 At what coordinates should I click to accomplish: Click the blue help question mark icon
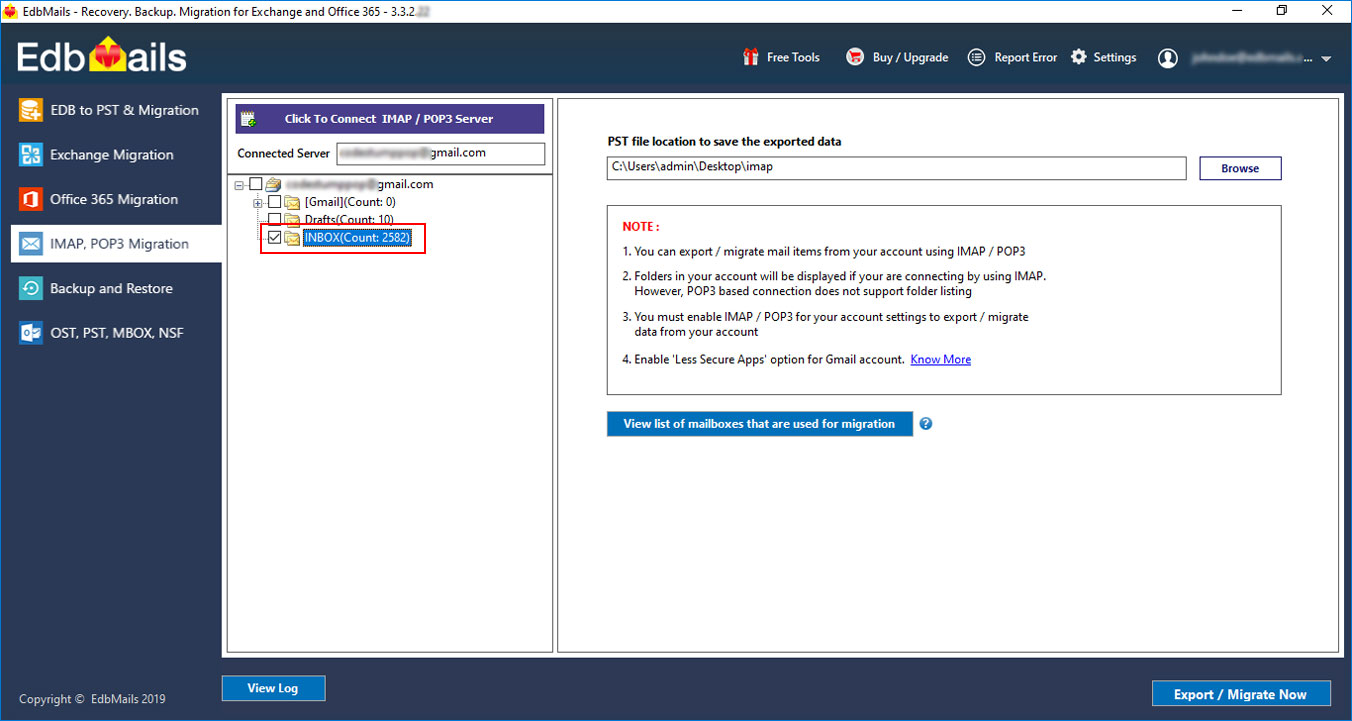[926, 424]
